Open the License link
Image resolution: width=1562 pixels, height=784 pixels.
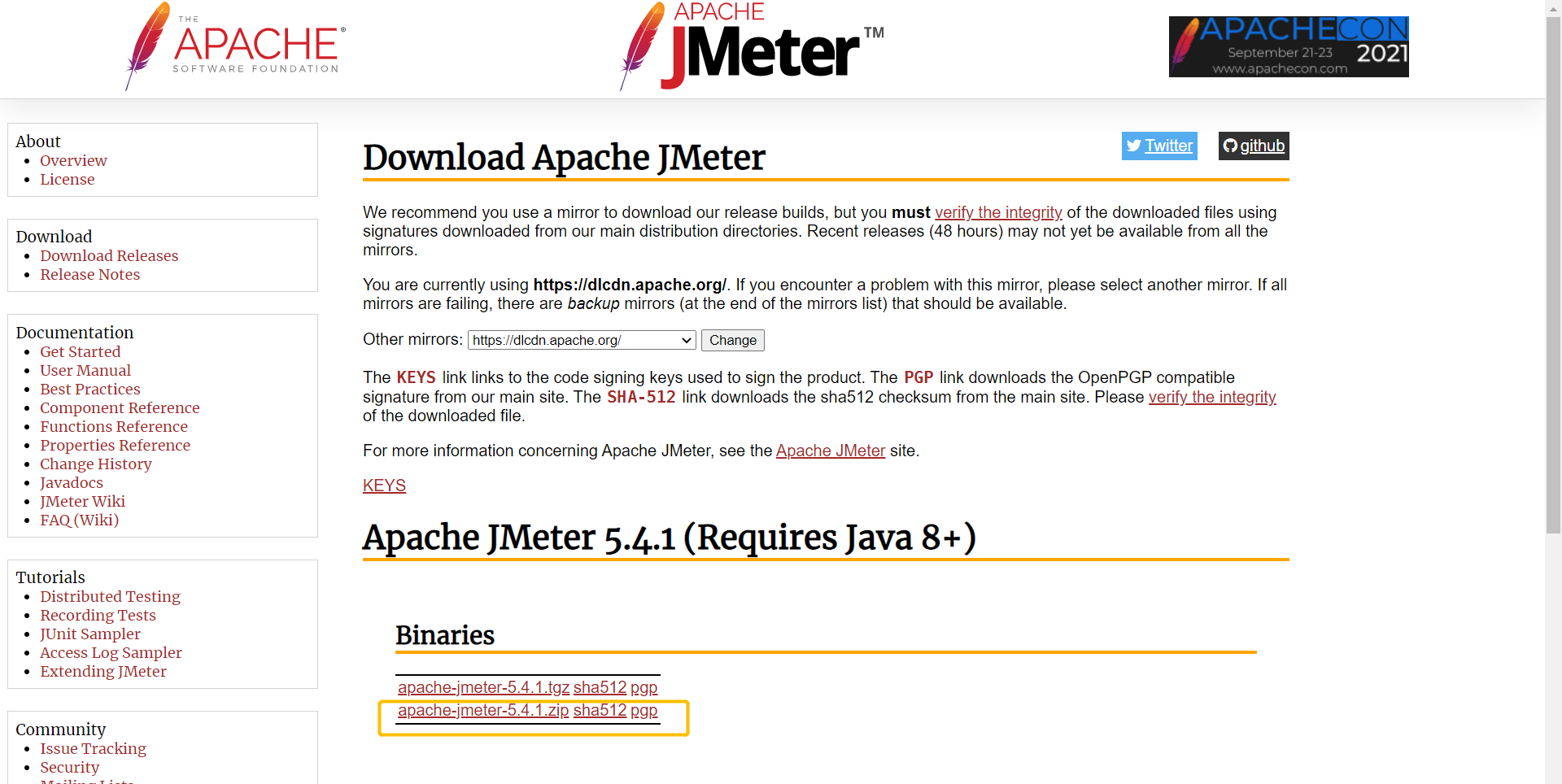(68, 179)
